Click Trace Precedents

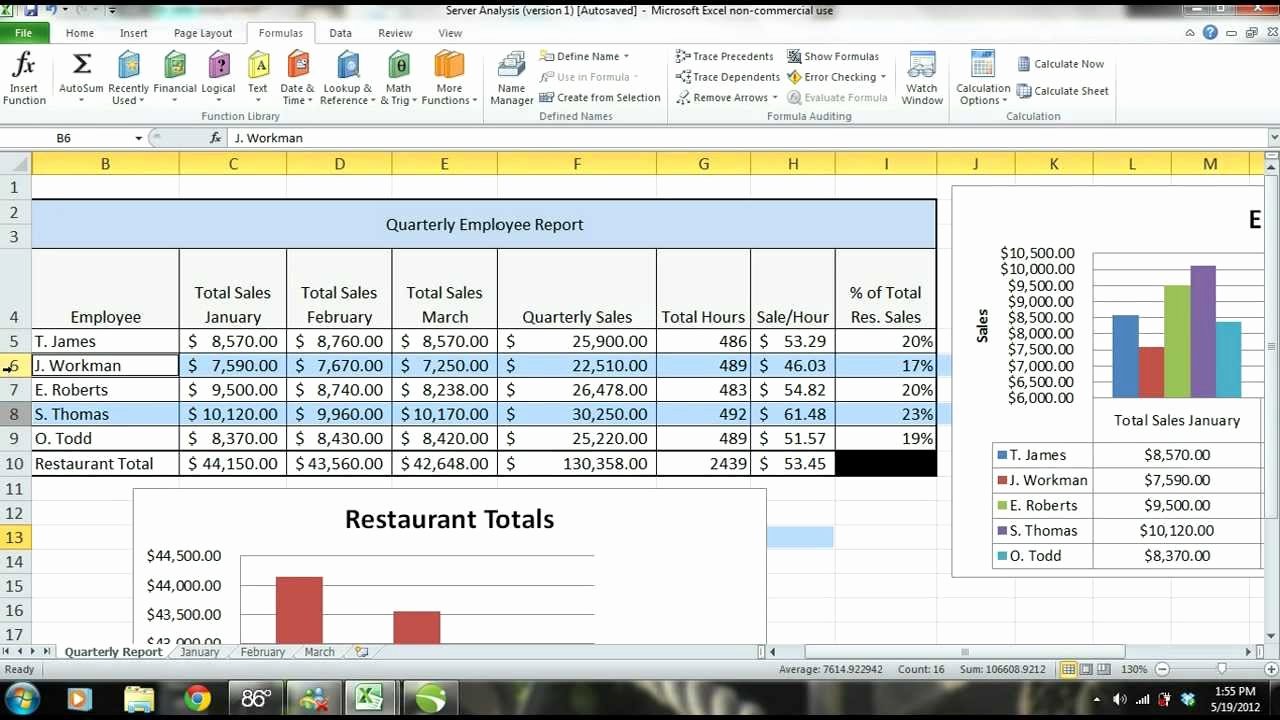pyautogui.click(x=724, y=56)
